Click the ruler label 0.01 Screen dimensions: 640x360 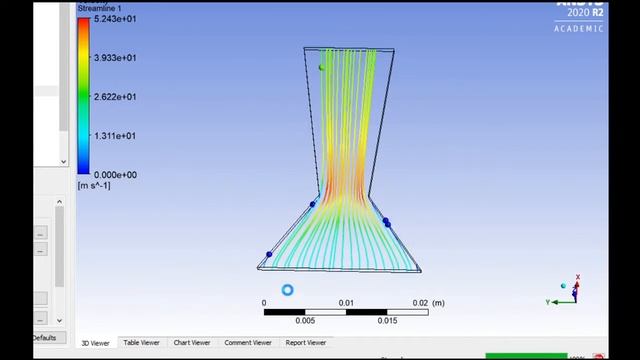point(346,303)
